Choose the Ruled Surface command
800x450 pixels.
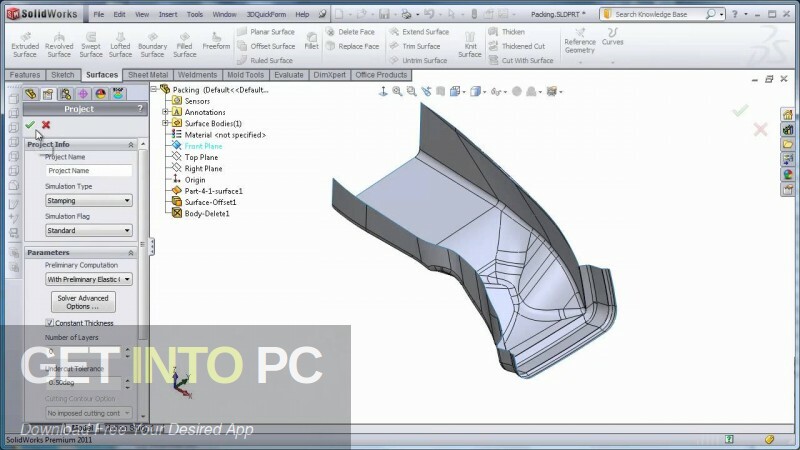pos(265,60)
